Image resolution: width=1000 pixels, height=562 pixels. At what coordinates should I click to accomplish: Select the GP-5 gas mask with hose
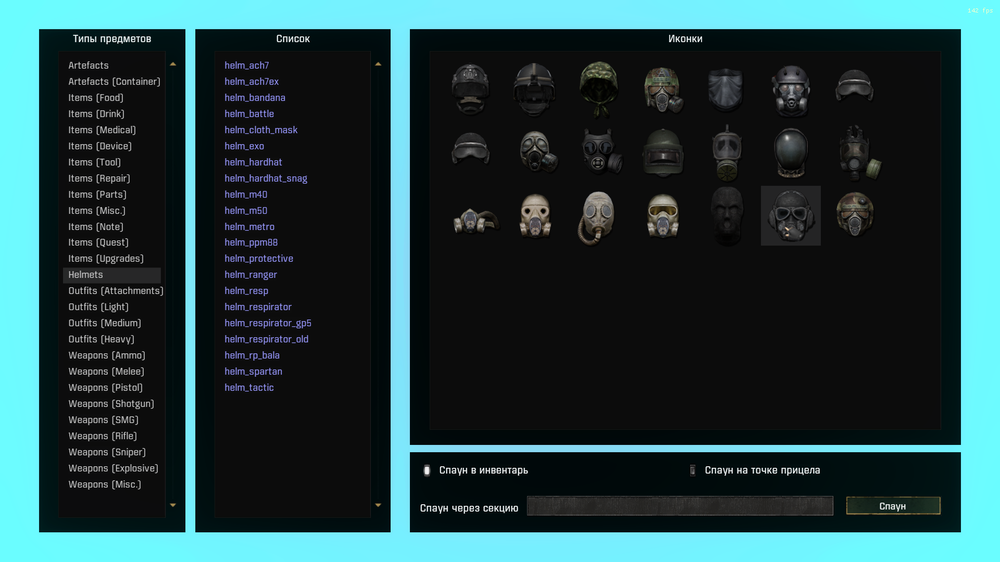click(597, 217)
